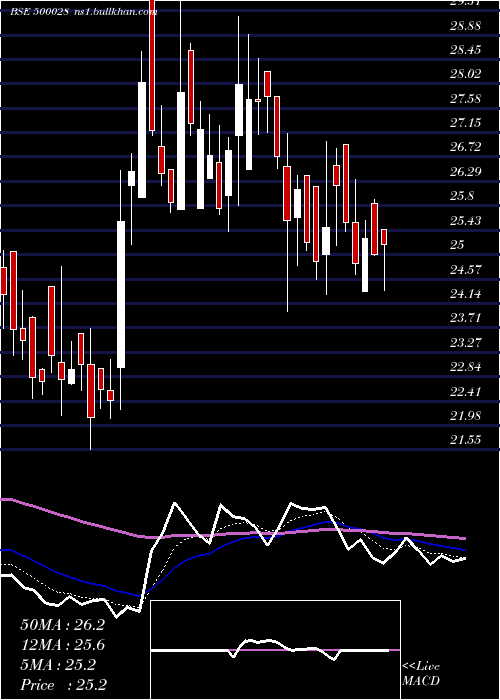Click the 24.57 price axis label

(465, 269)
